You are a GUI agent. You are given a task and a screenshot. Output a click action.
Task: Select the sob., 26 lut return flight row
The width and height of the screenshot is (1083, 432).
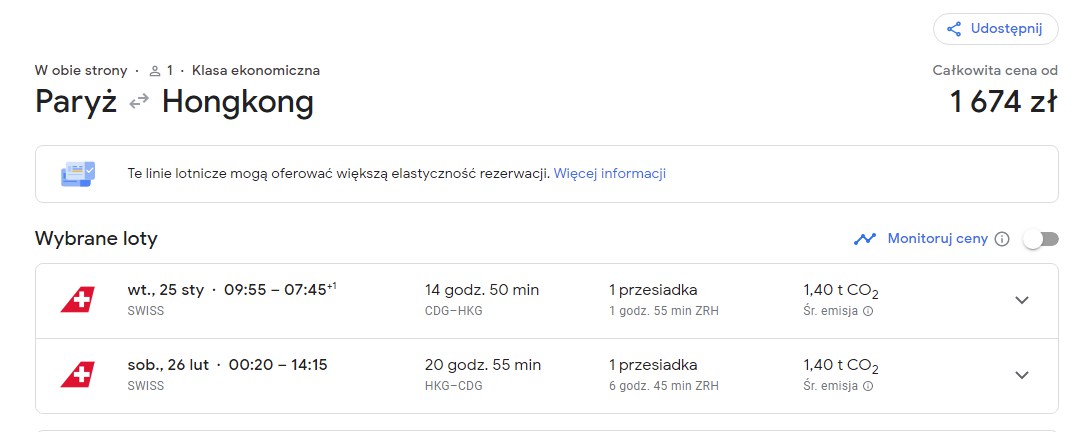[x=546, y=376]
